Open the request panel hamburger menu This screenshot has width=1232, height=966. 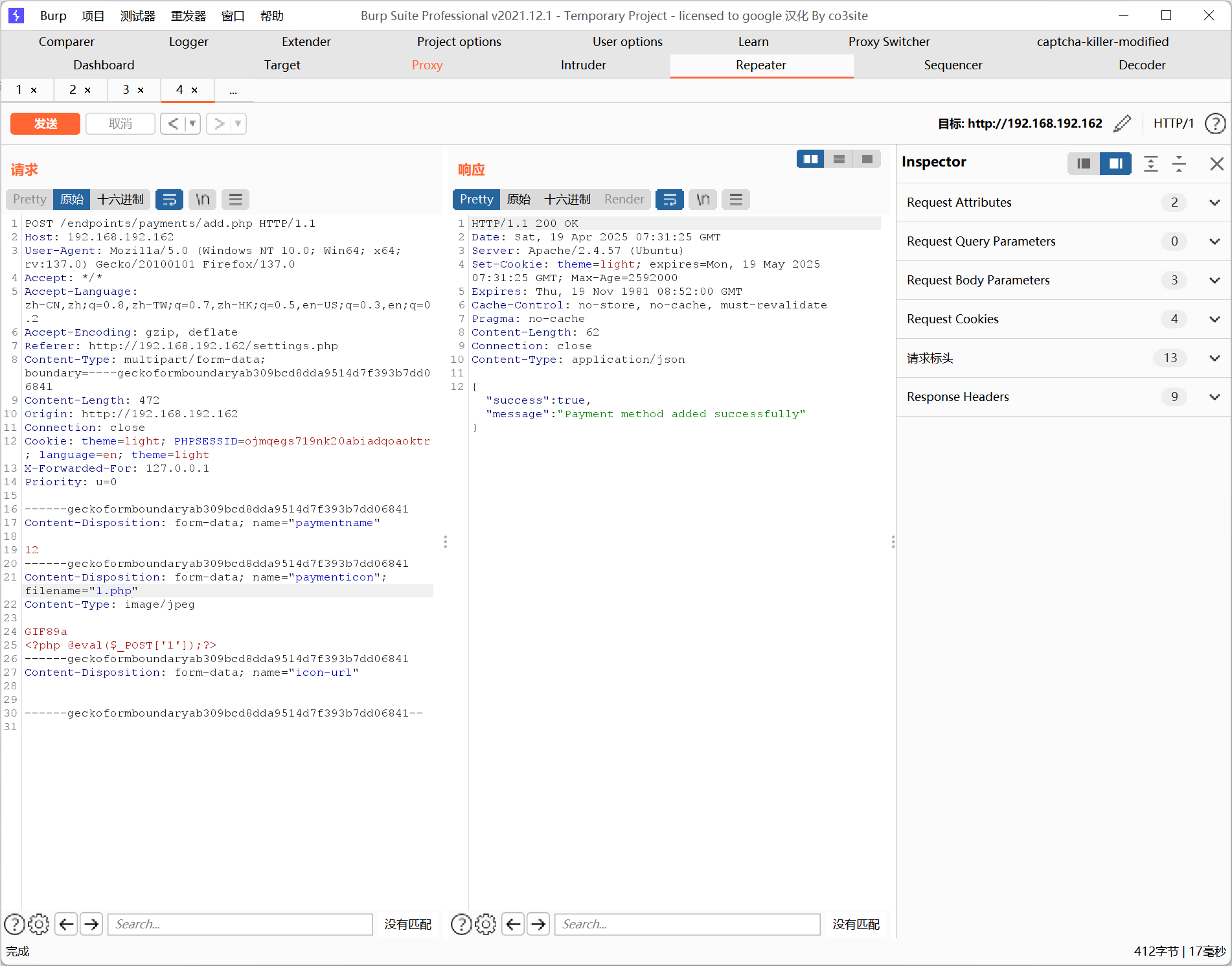point(236,200)
